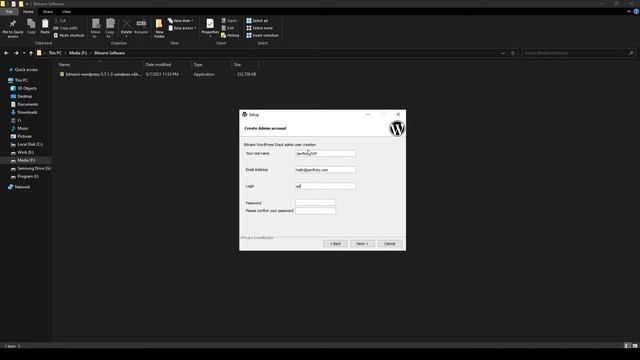This screenshot has height=360, width=640.
Task: Collapse the ribbon with the chevron
Action: [629, 11]
